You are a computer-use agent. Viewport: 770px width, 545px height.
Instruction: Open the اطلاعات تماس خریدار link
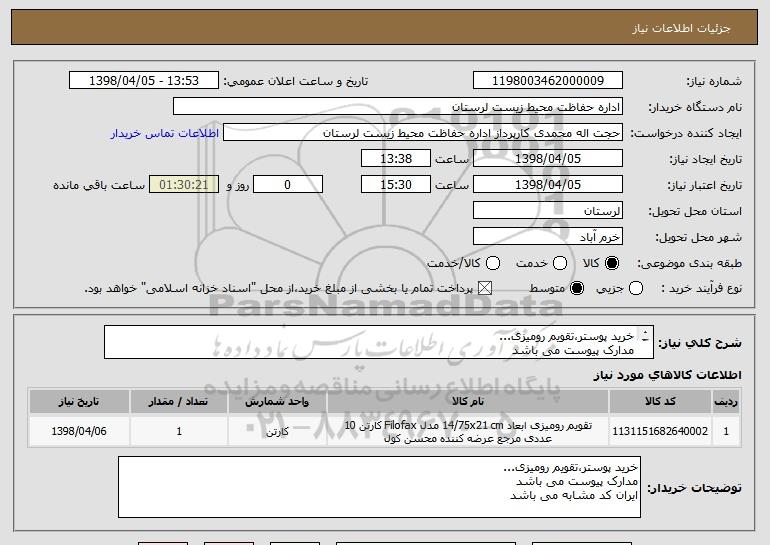click(x=165, y=133)
